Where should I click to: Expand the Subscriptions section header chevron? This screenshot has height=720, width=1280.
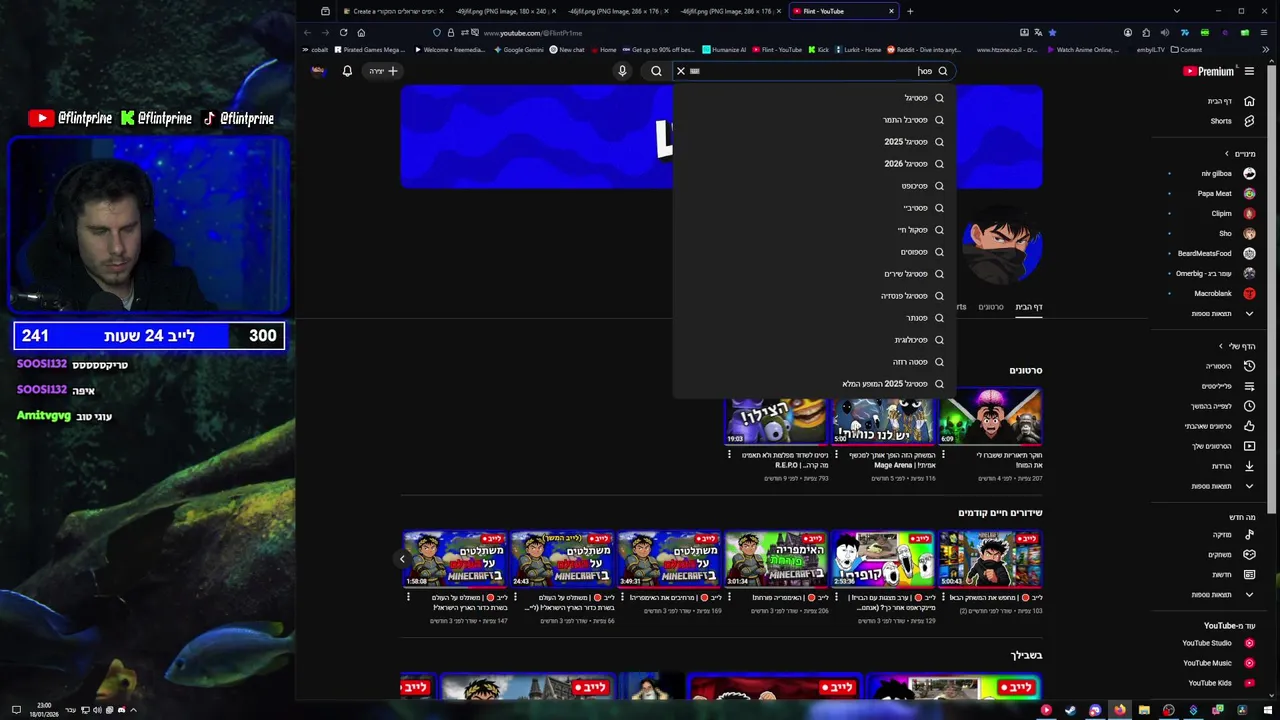pos(1226,154)
